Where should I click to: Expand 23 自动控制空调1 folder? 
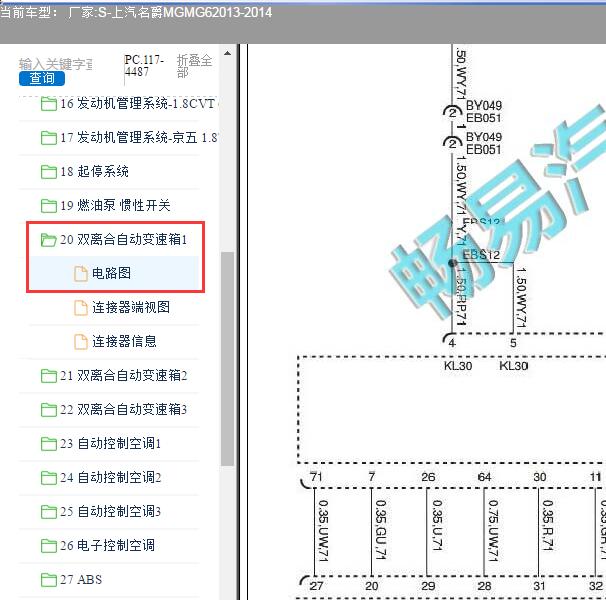click(x=111, y=444)
